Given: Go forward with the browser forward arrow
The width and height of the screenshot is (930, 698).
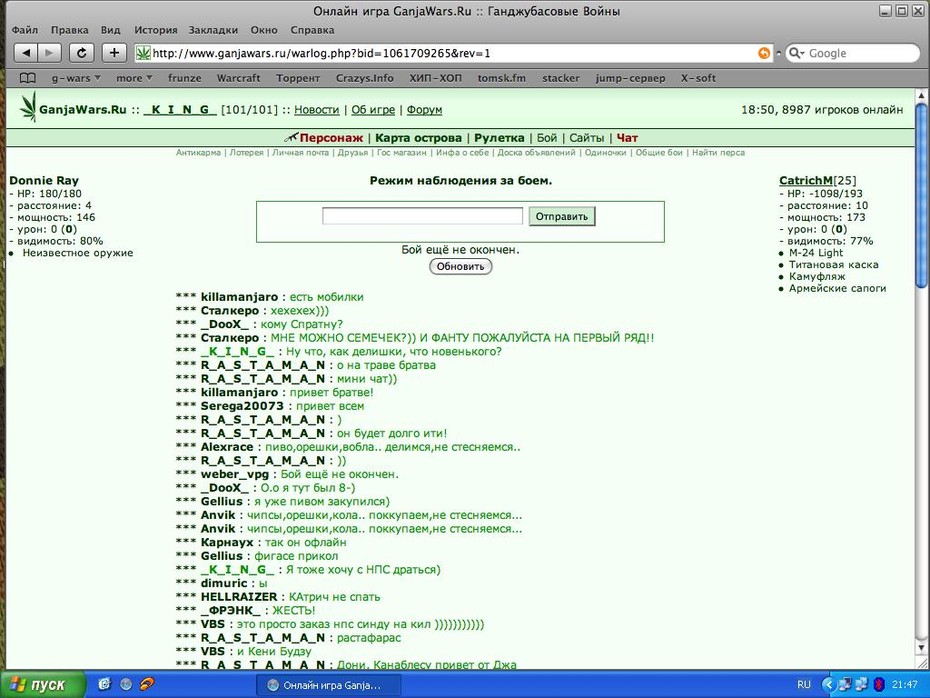Looking at the screenshot, I should (49, 53).
